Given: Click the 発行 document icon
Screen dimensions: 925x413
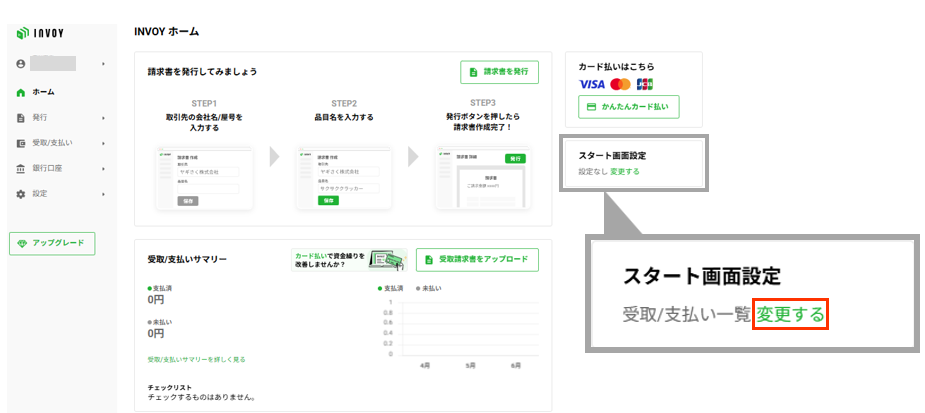Looking at the screenshot, I should click(x=21, y=118).
